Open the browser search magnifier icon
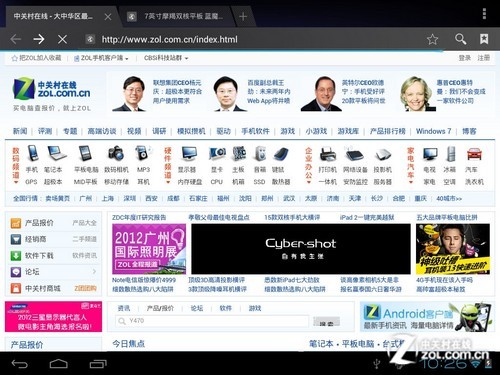Viewport: 500px width, 375px height. (x=460, y=39)
